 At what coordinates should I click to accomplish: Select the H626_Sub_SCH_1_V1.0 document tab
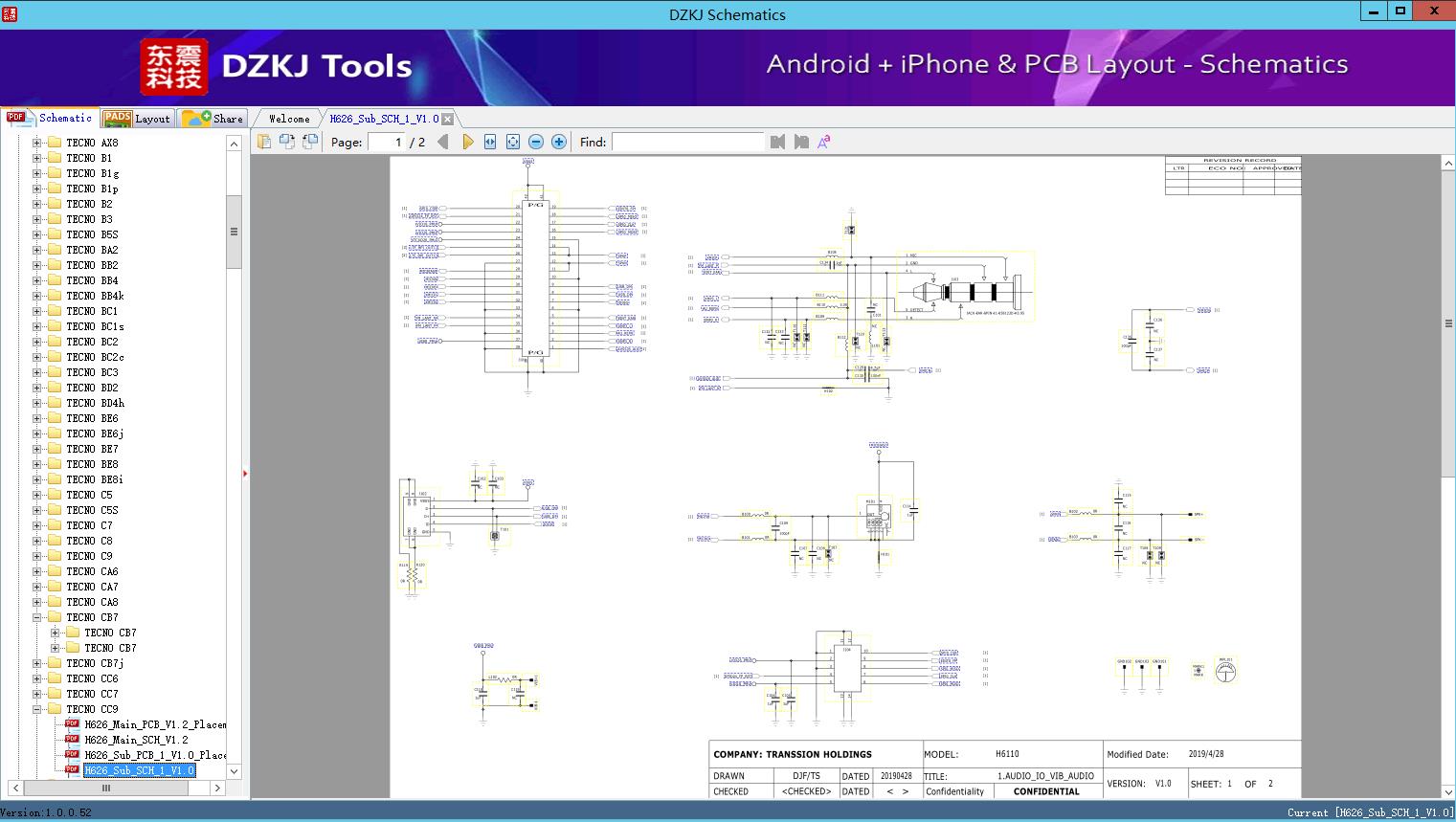tap(384, 119)
